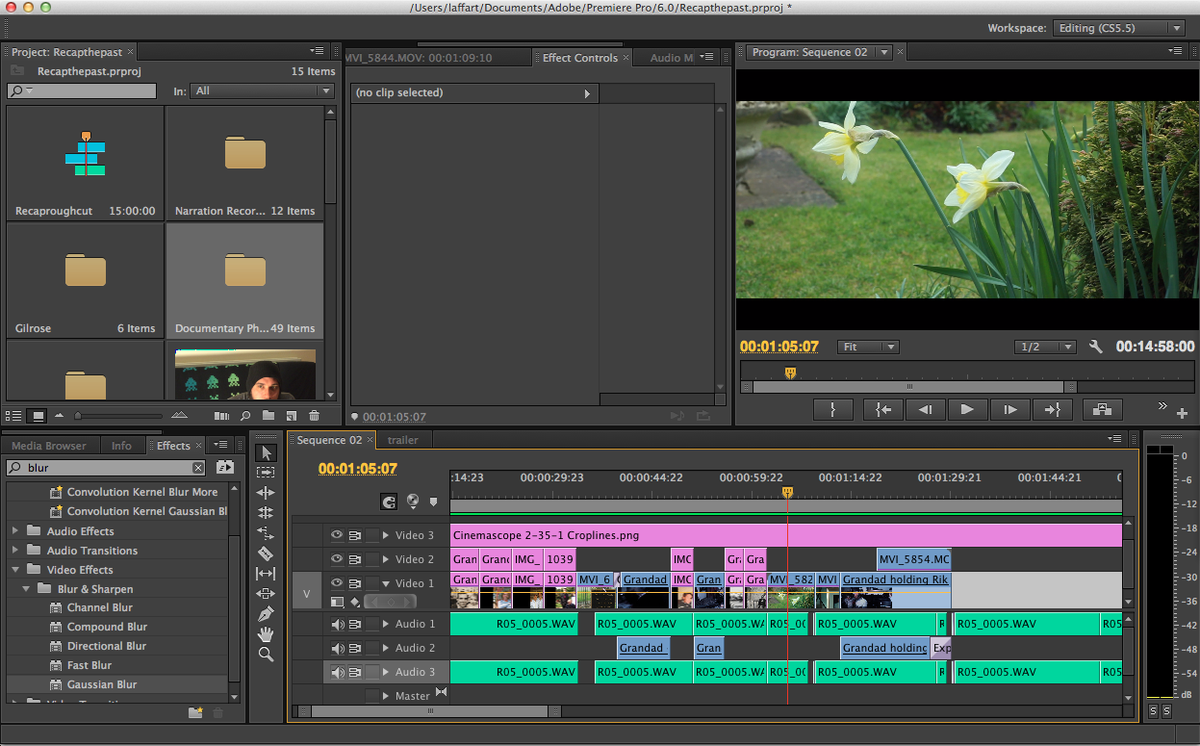Open the Fit zoom level dropdown
Viewport: 1200px width, 746px height.
(868, 347)
